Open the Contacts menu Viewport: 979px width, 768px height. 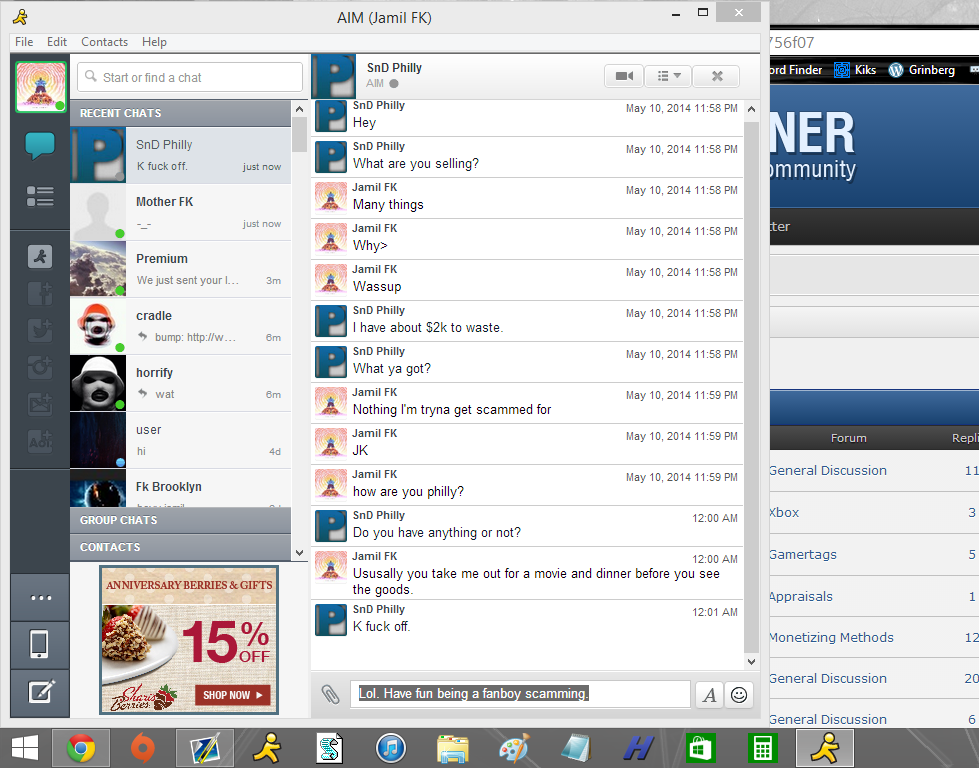point(104,42)
